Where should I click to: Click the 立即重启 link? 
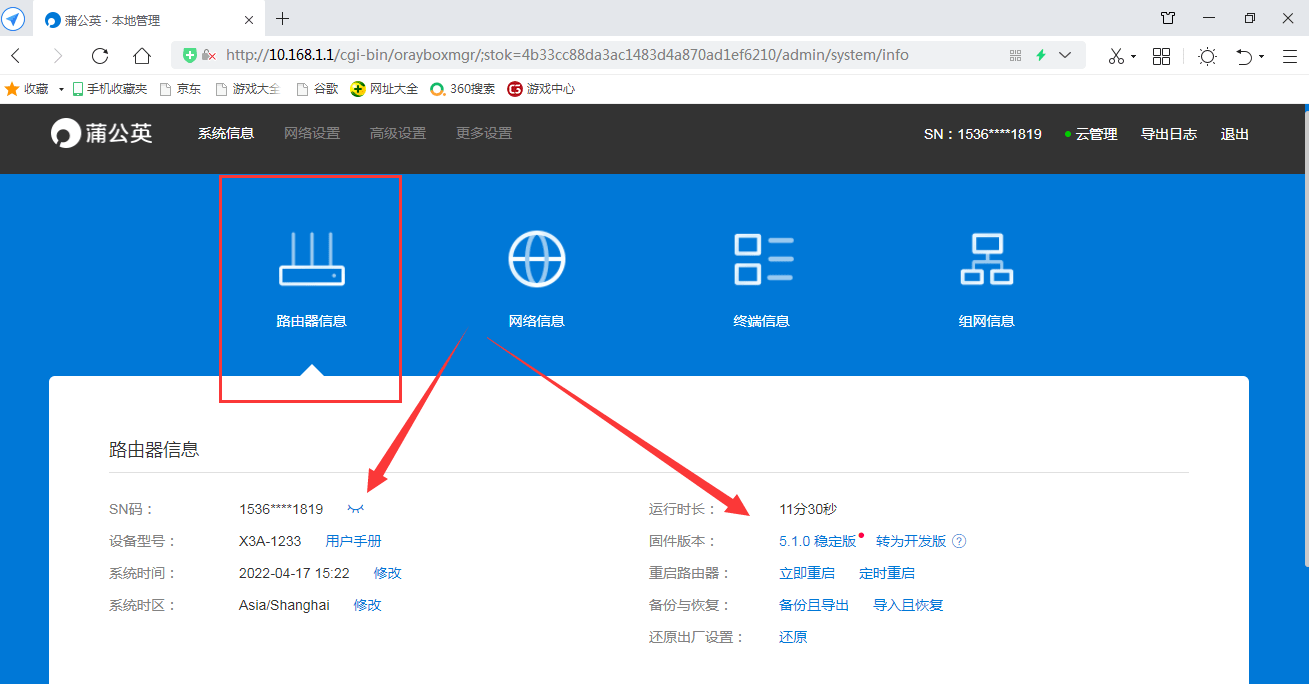(806, 574)
